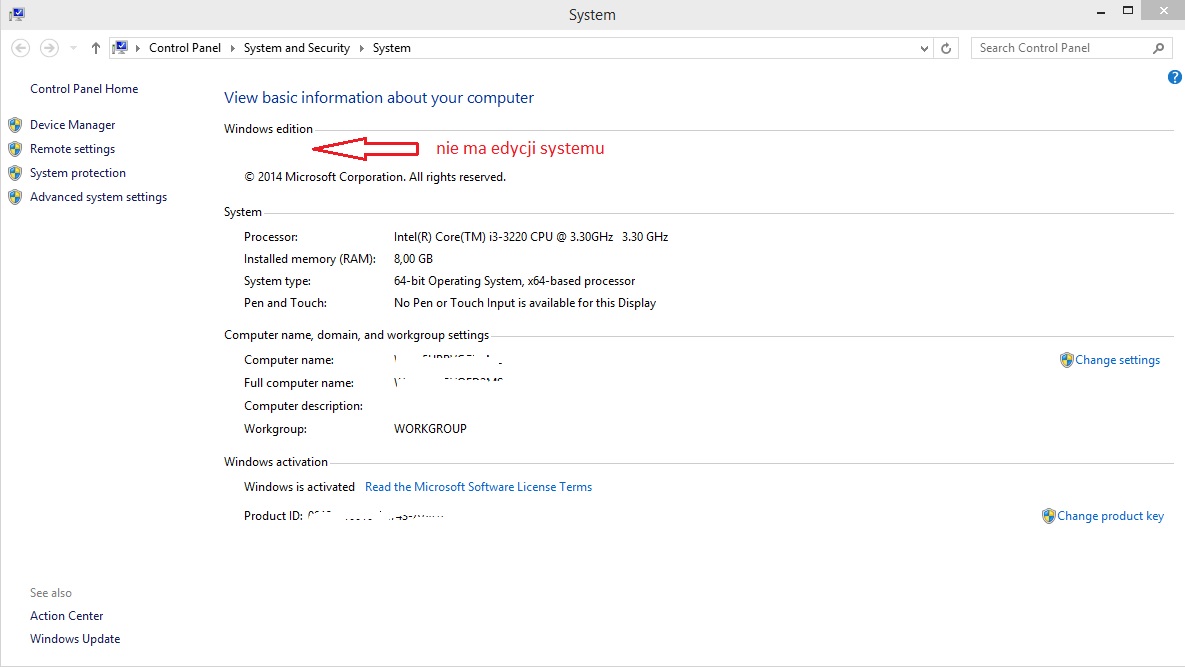This screenshot has height=667, width=1185.
Task: Click Change settings for computer name
Action: 1117,360
